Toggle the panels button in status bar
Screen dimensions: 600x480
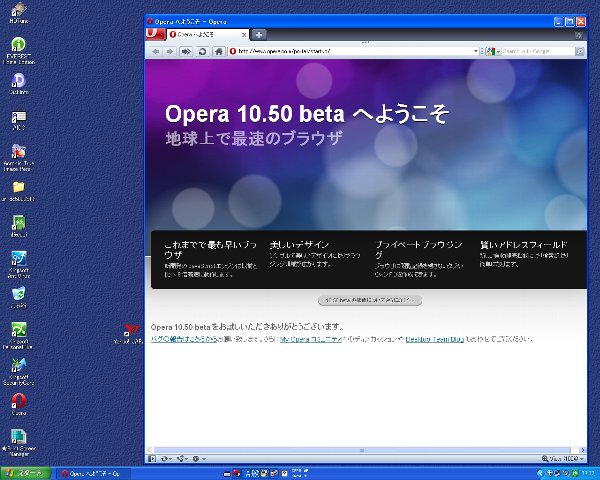click(152, 458)
